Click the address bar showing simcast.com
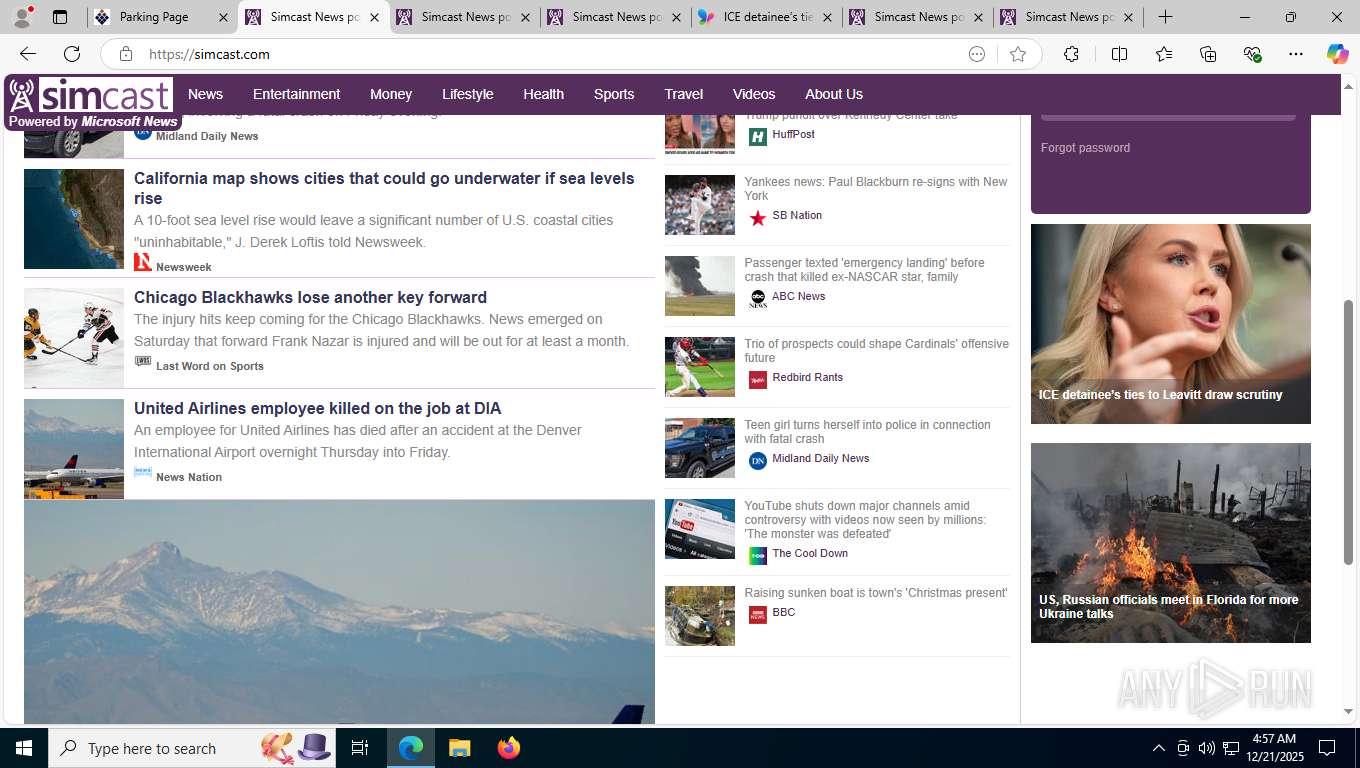 [x=550, y=54]
